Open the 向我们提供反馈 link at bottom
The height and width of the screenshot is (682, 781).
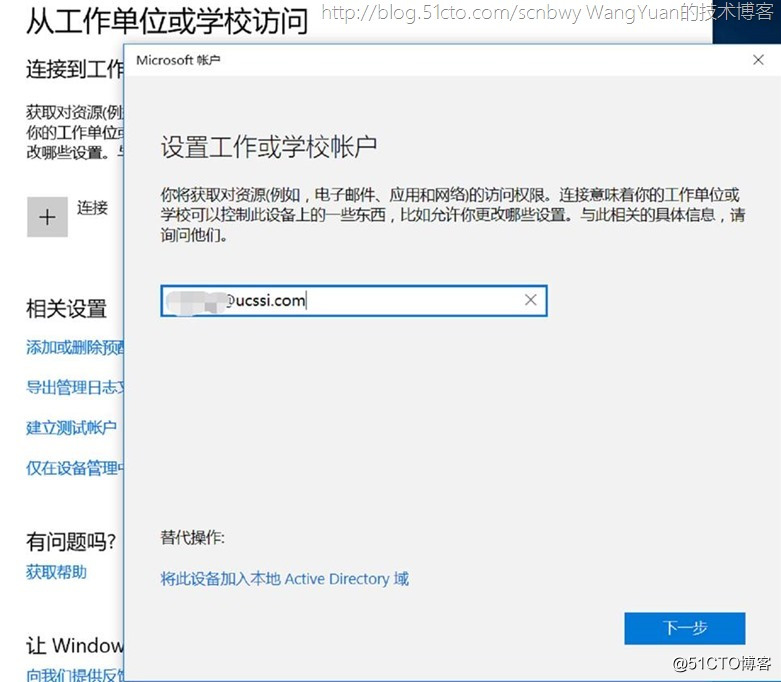coord(75,675)
